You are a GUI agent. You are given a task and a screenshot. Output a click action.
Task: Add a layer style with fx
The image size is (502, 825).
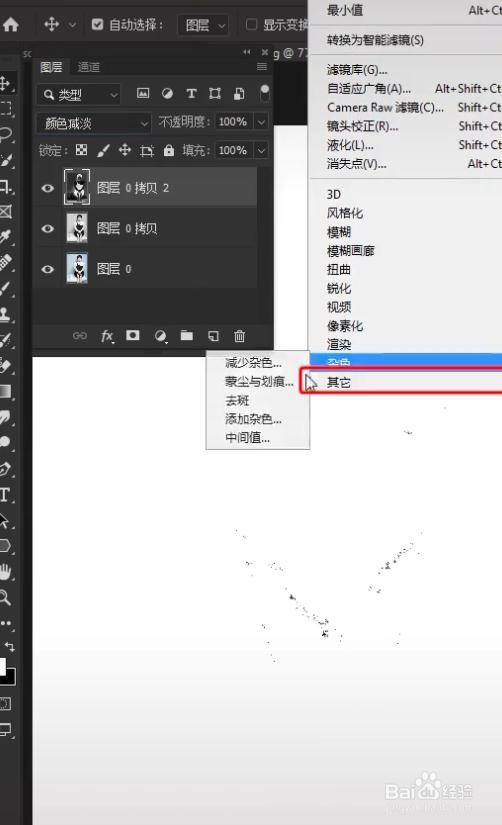pyautogui.click(x=107, y=336)
